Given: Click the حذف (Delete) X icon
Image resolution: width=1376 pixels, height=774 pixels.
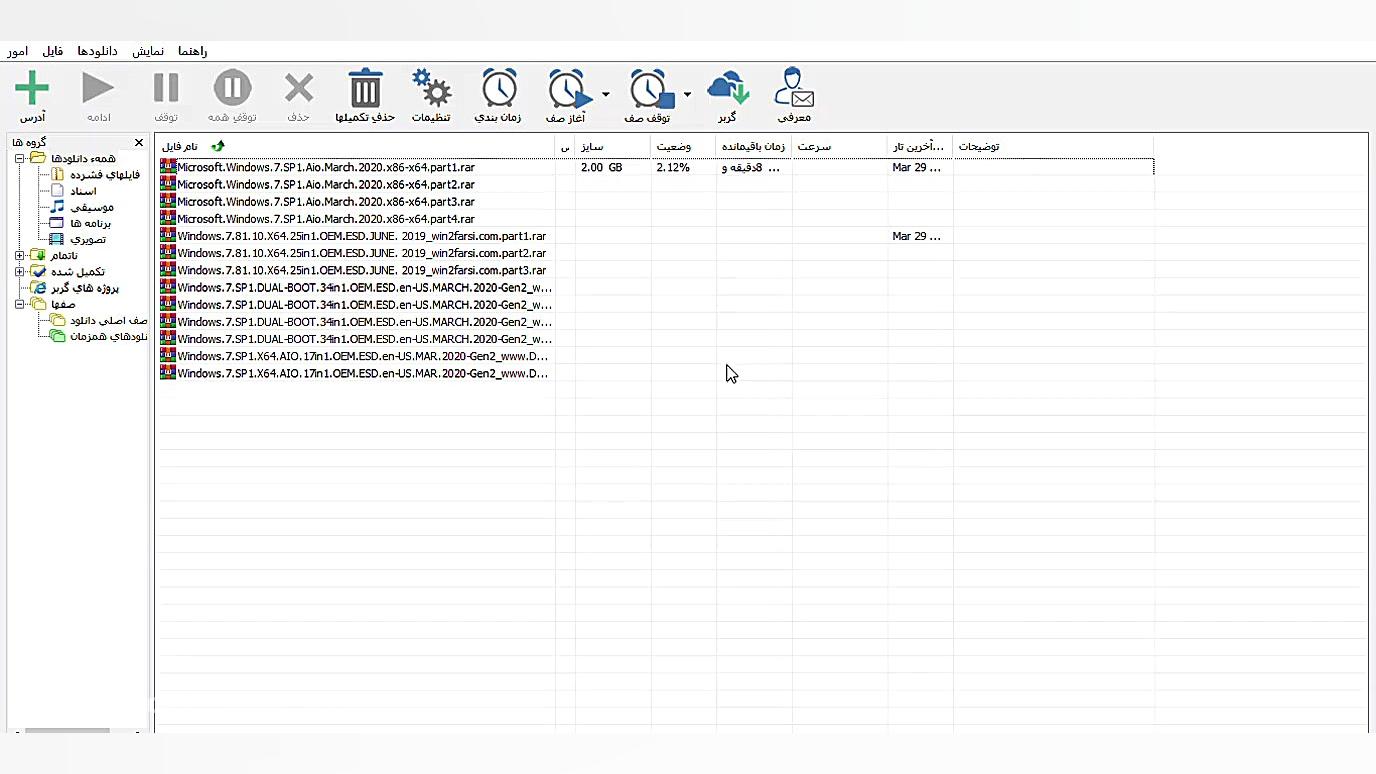Looking at the screenshot, I should (299, 88).
